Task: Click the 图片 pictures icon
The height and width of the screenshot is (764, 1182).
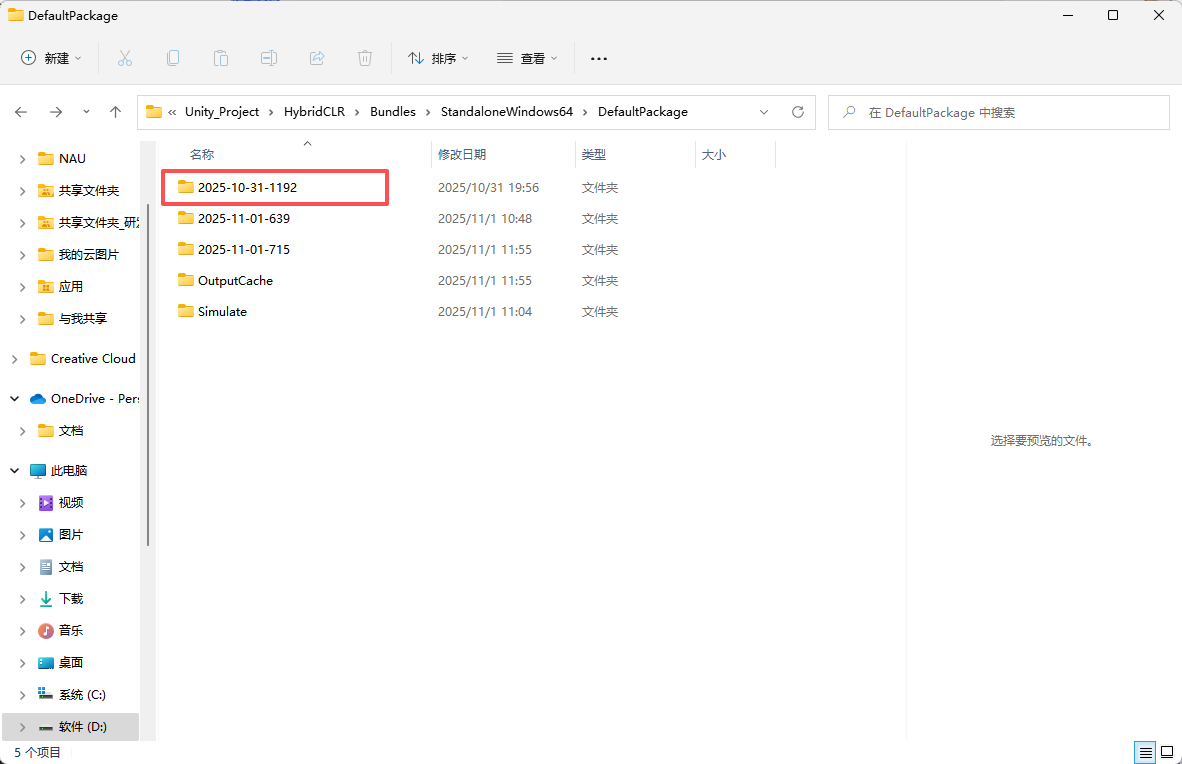Action: coord(46,535)
